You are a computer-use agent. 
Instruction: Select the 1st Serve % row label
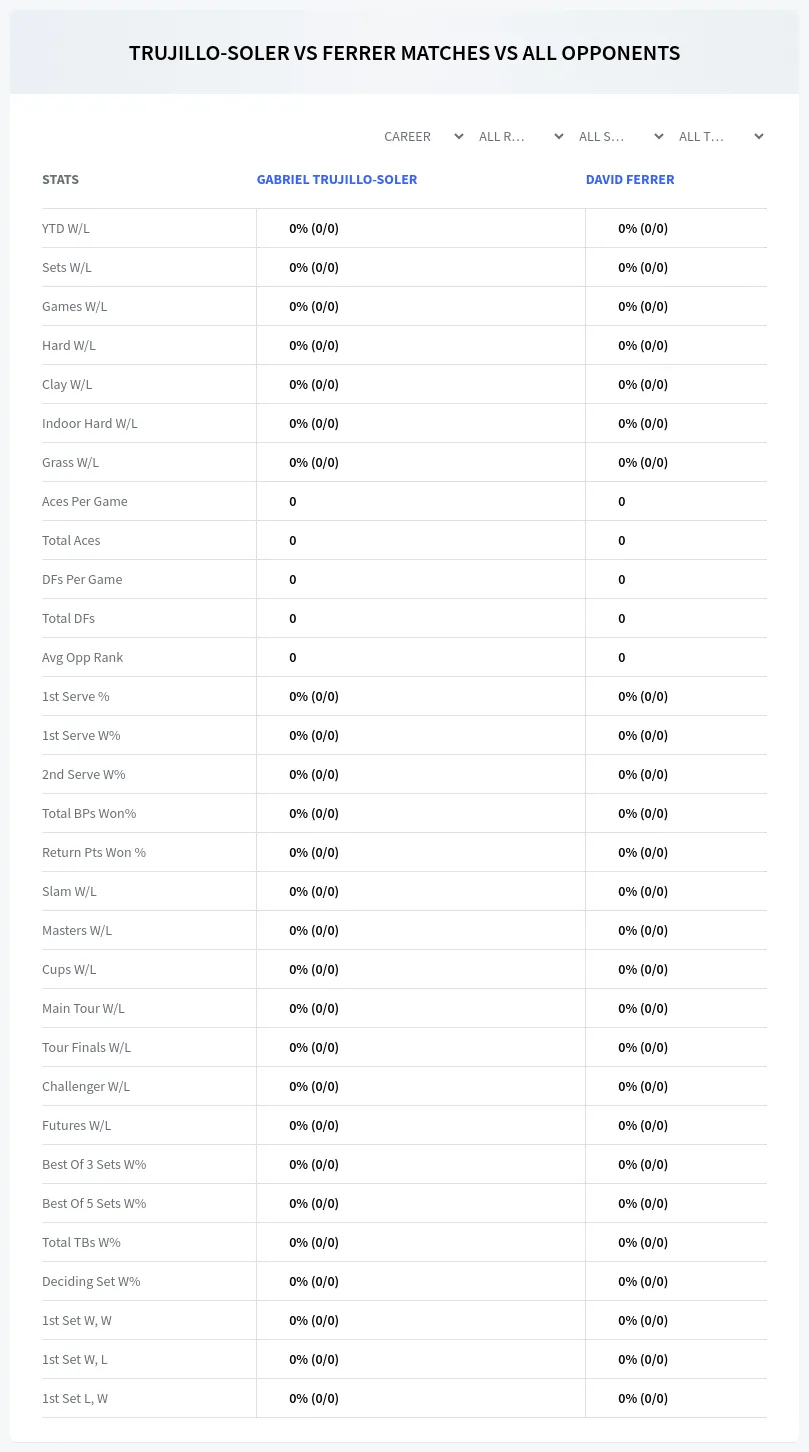[76, 696]
